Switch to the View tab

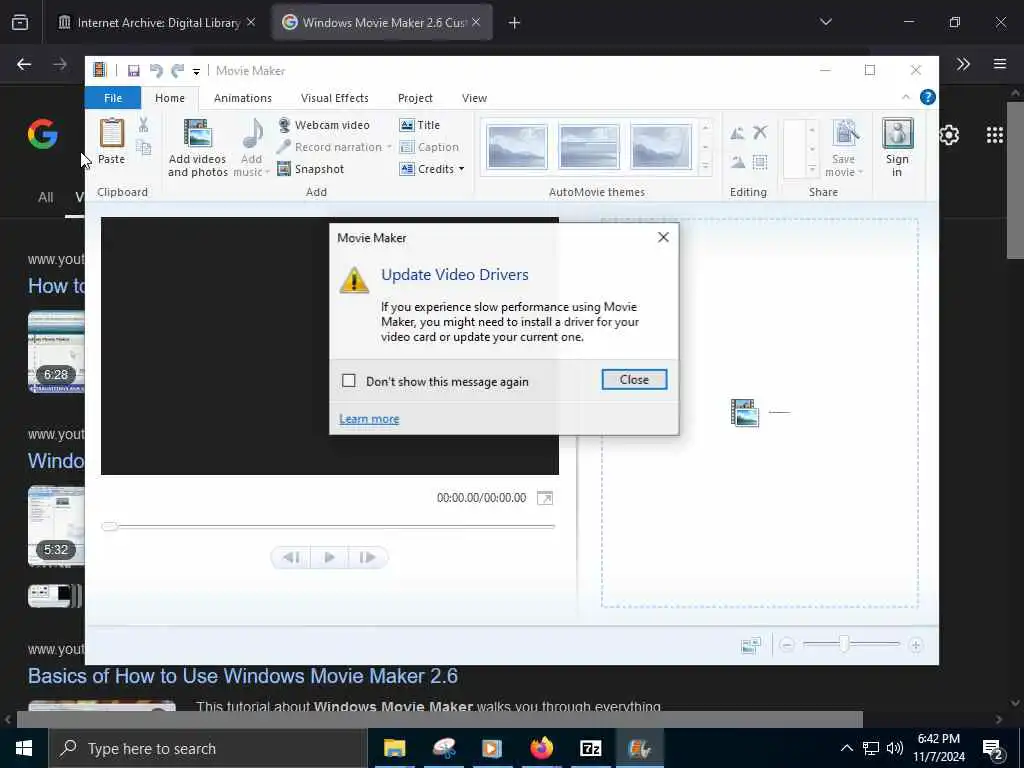(474, 98)
